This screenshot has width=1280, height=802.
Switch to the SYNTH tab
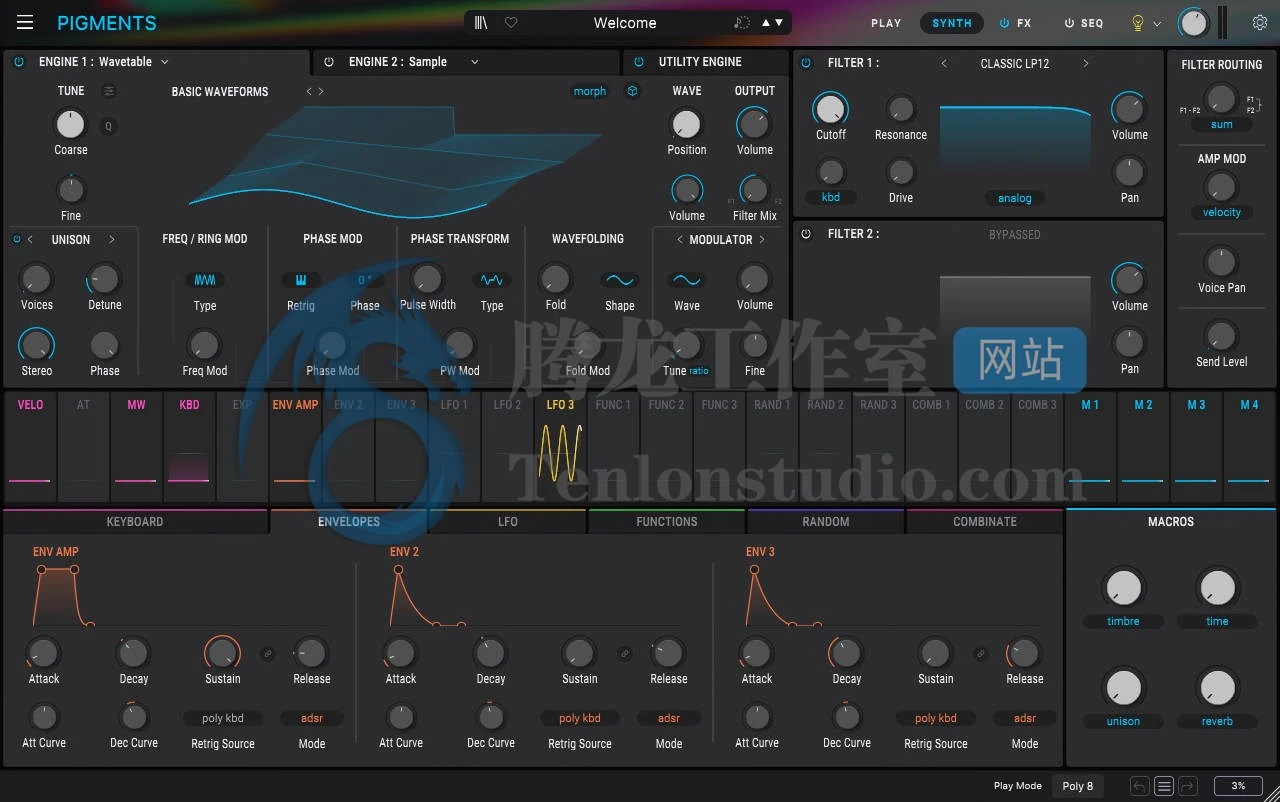tap(950, 22)
